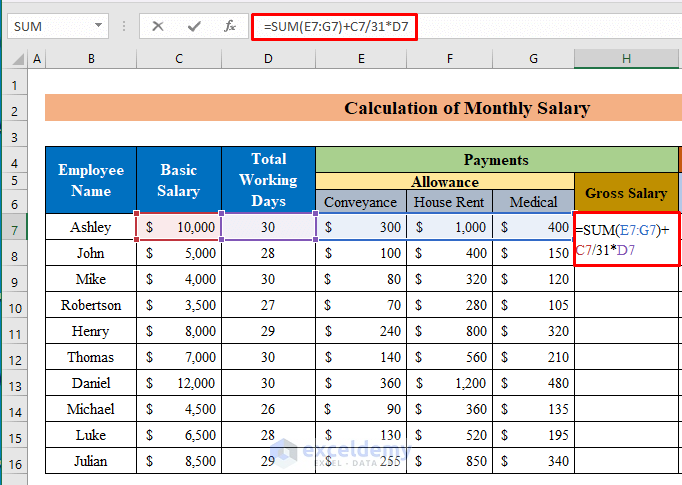
Task: Select Daniel's House Rent cell of 1,200
Action: tap(449, 383)
